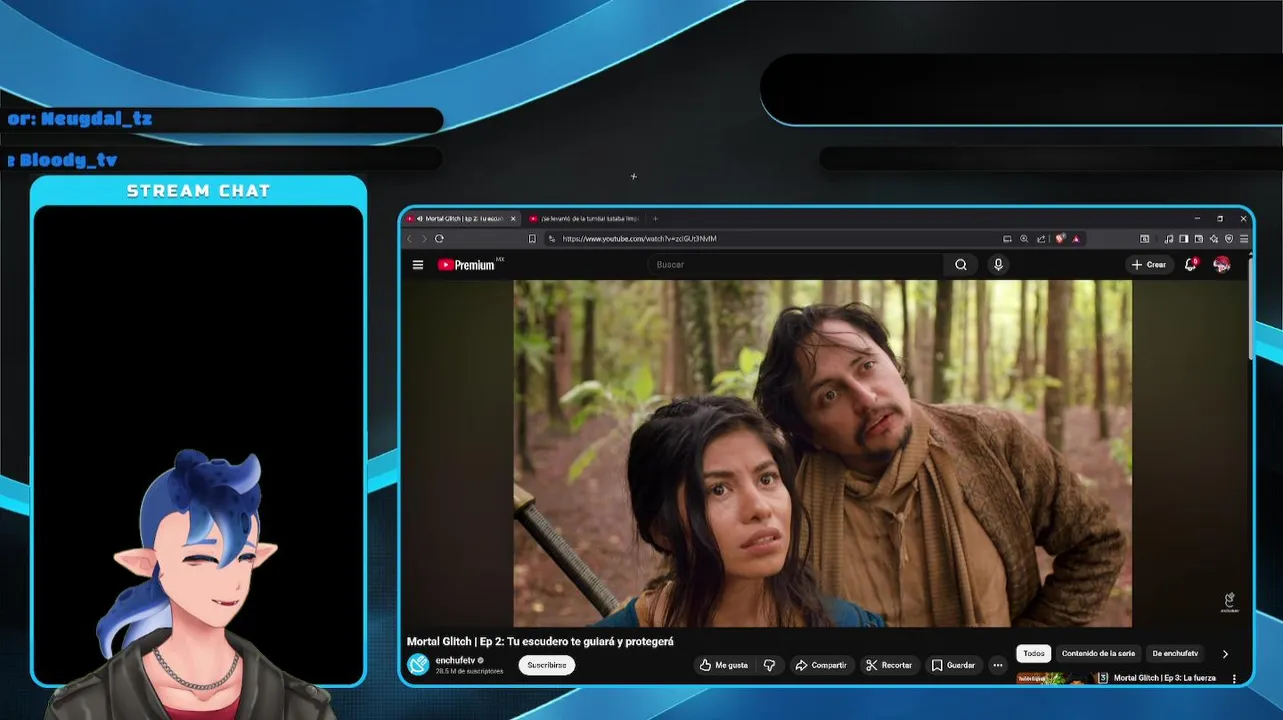Open site settings icon beside the URL
Image resolution: width=1283 pixels, height=720 pixels.
pyautogui.click(x=551, y=239)
